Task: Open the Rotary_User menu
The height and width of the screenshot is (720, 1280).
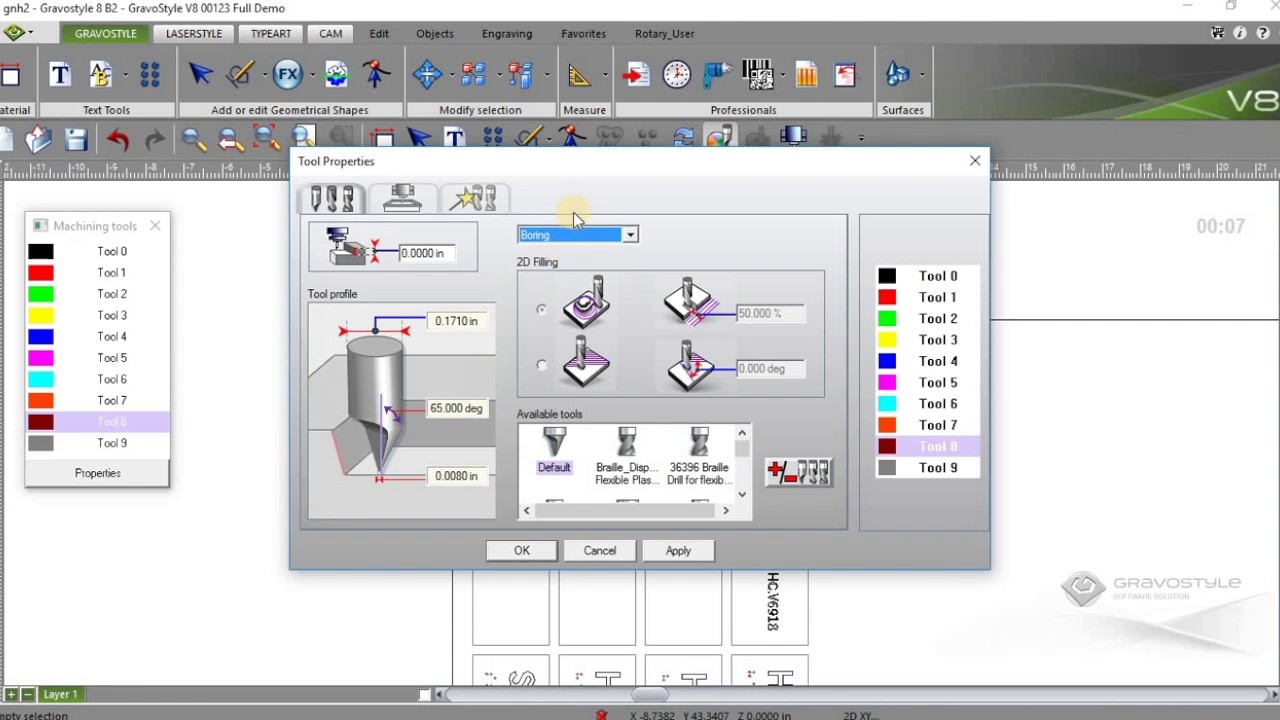Action: coord(664,33)
